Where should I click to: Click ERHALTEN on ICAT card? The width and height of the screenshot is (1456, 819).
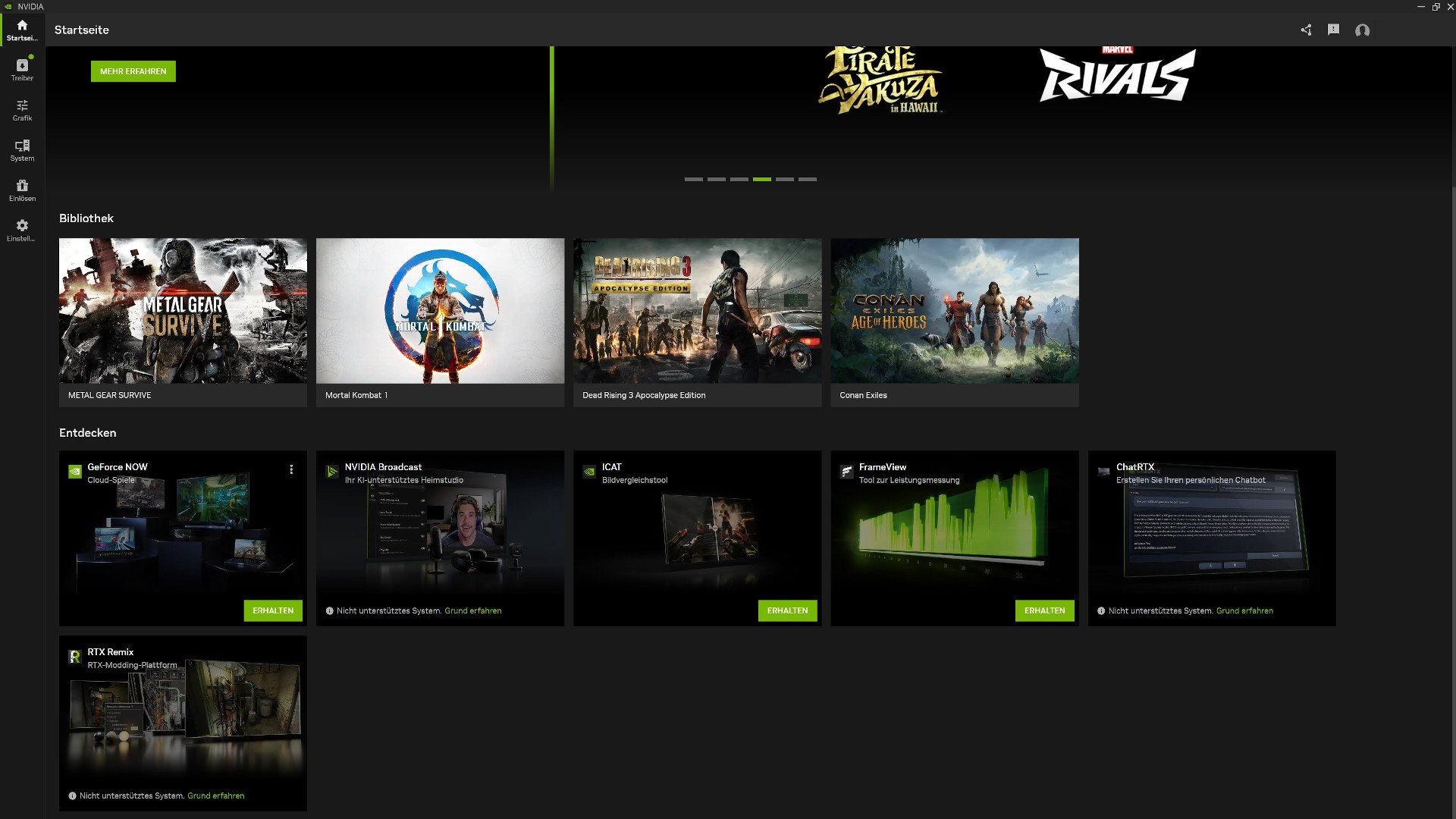tap(787, 610)
